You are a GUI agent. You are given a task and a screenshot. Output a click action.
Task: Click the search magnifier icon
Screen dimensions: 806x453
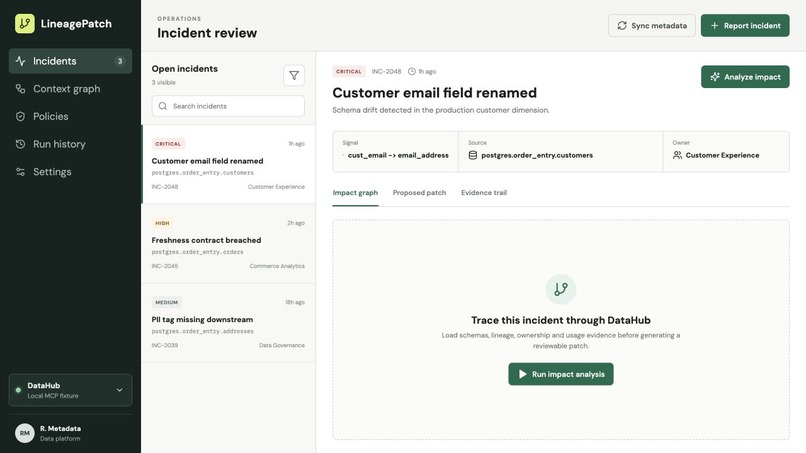[x=163, y=106]
